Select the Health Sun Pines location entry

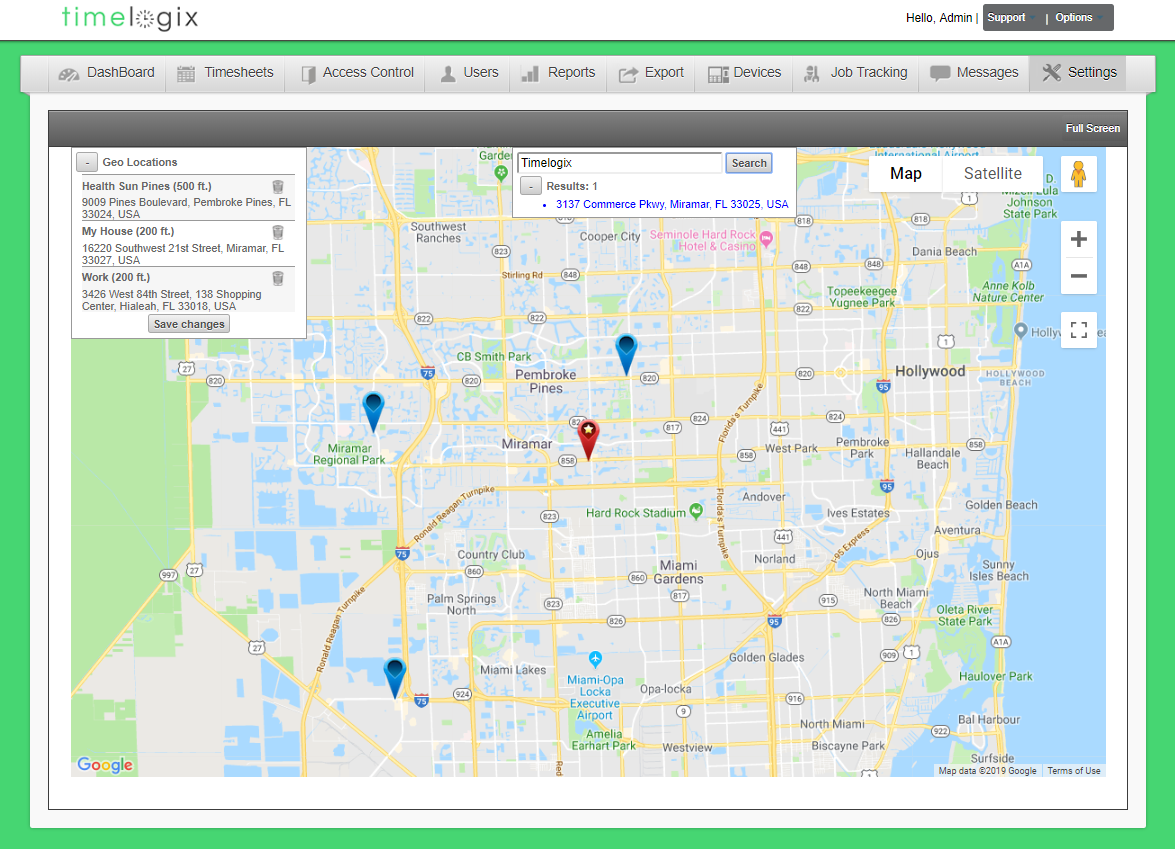186,199
